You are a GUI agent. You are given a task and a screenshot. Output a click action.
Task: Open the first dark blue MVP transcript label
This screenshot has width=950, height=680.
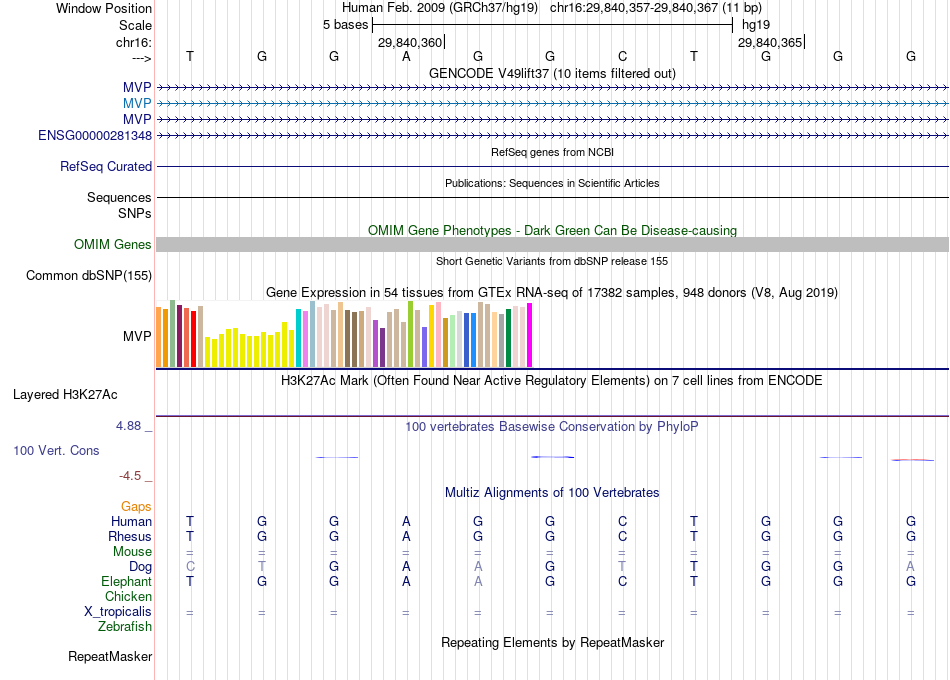[x=137, y=87]
